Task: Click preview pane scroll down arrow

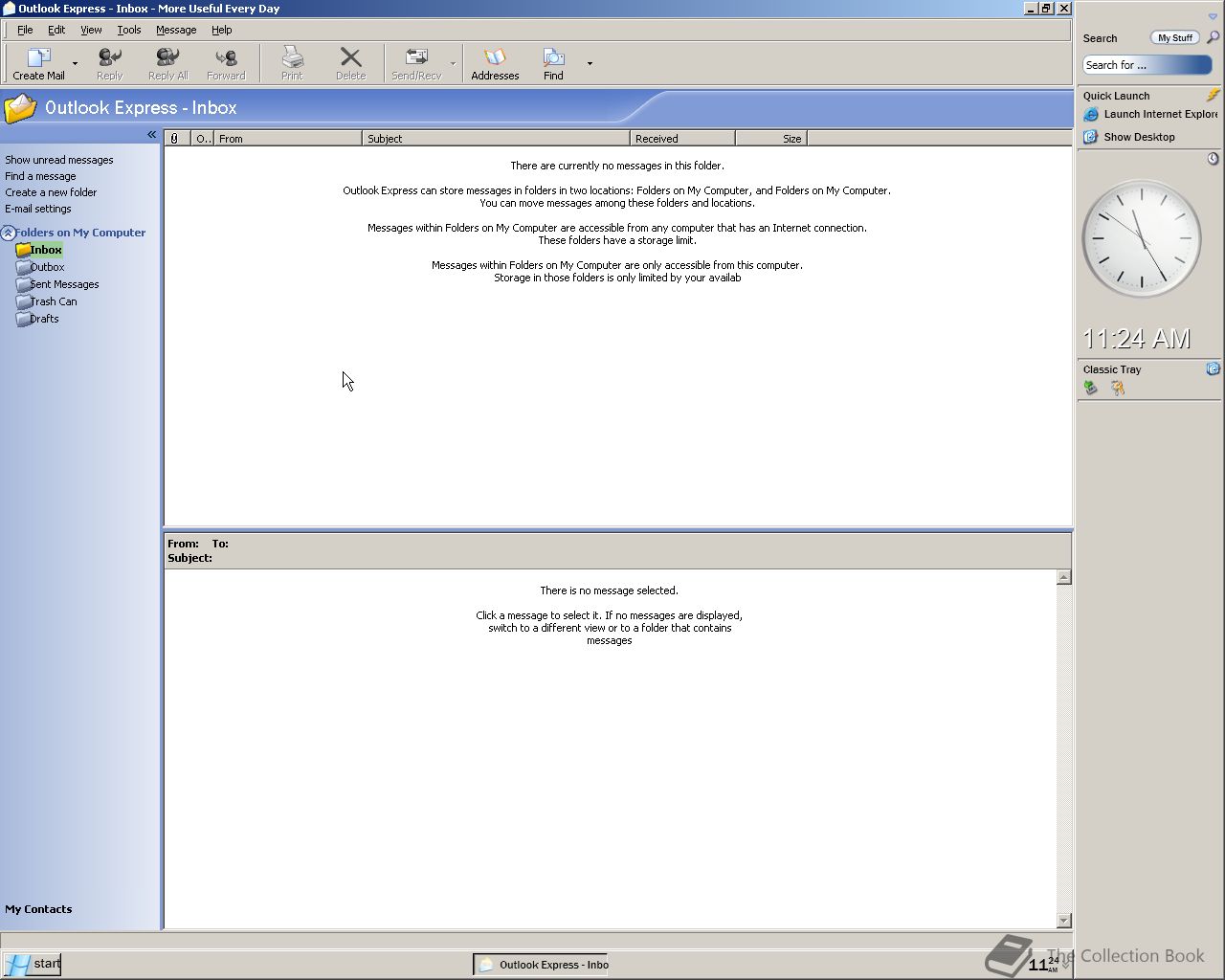Action: [1063, 921]
